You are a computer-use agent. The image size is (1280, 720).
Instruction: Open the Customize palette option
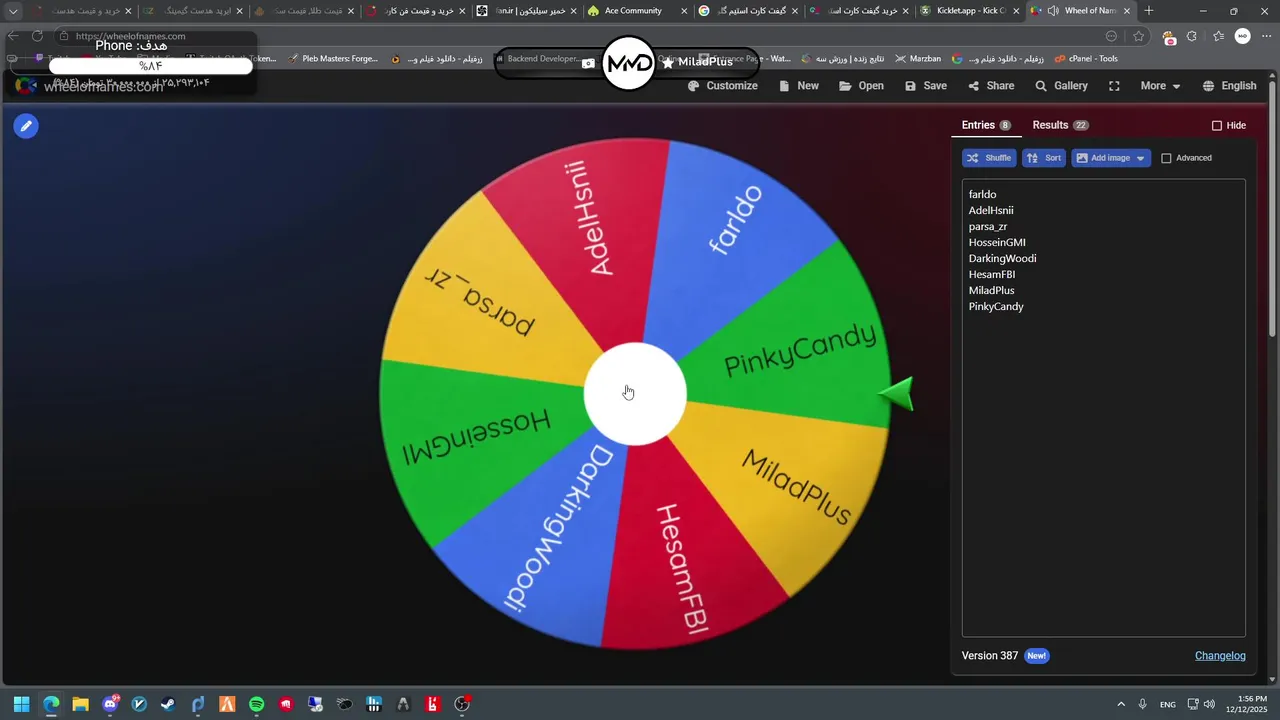(x=723, y=86)
